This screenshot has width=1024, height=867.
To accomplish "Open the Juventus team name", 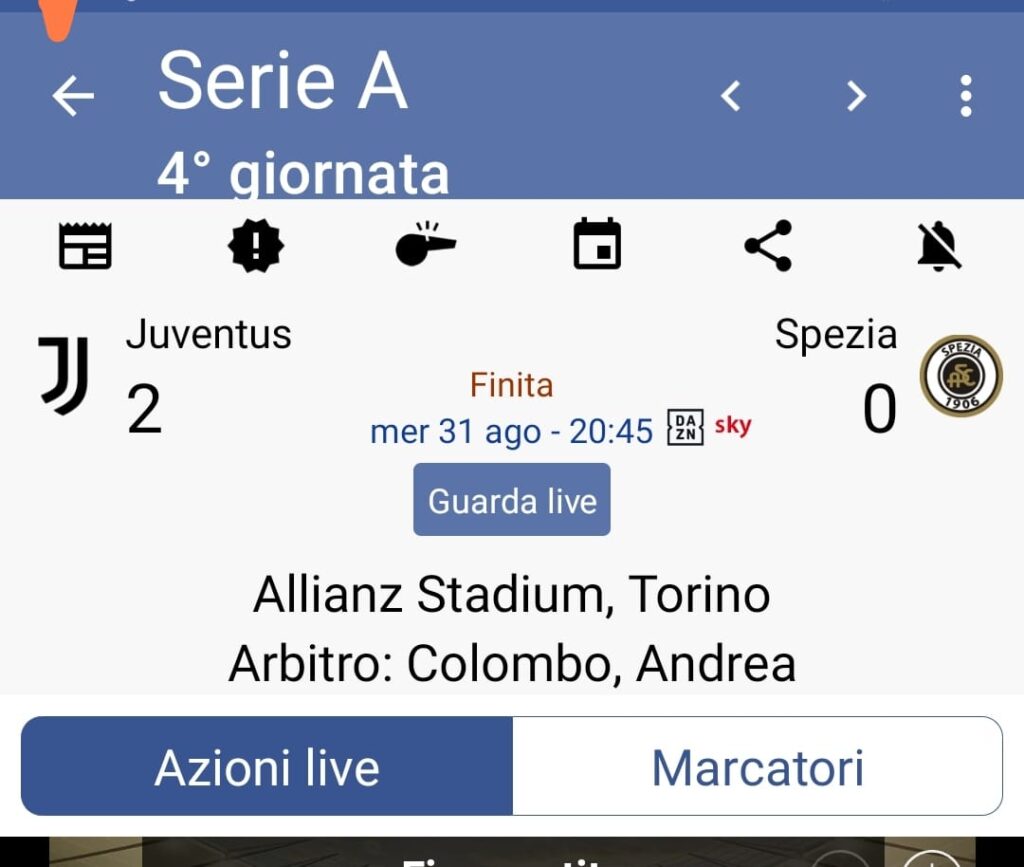I will (x=208, y=334).
